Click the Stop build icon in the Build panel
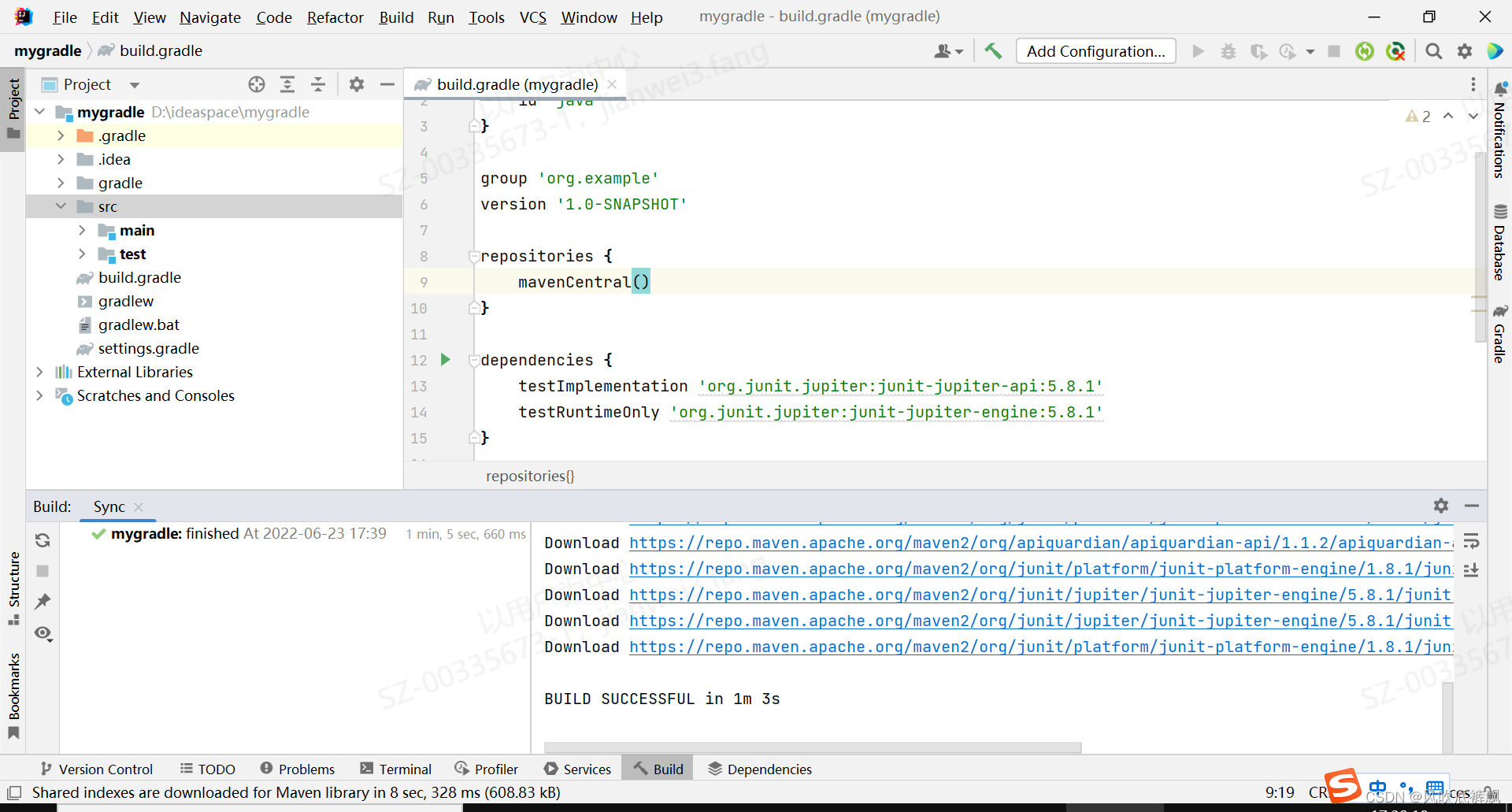The height and width of the screenshot is (812, 1512). point(43,571)
